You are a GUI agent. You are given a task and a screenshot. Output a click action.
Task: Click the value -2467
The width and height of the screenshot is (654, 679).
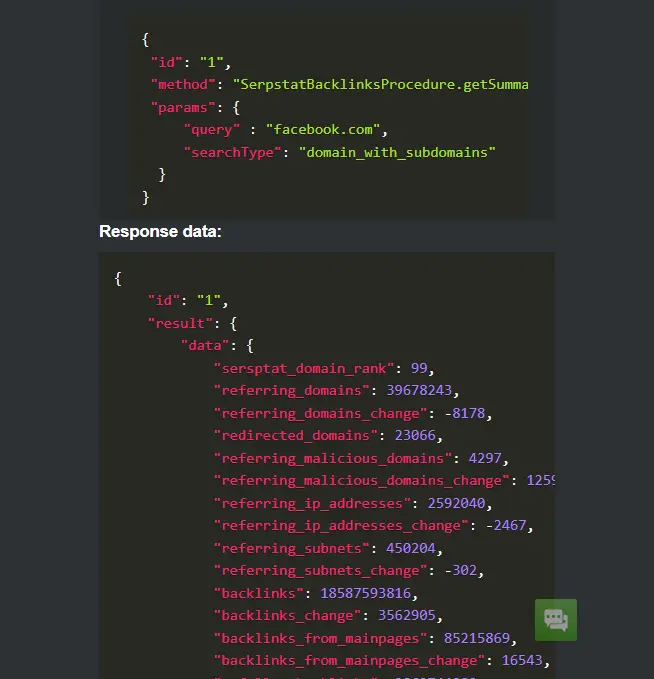click(505, 525)
